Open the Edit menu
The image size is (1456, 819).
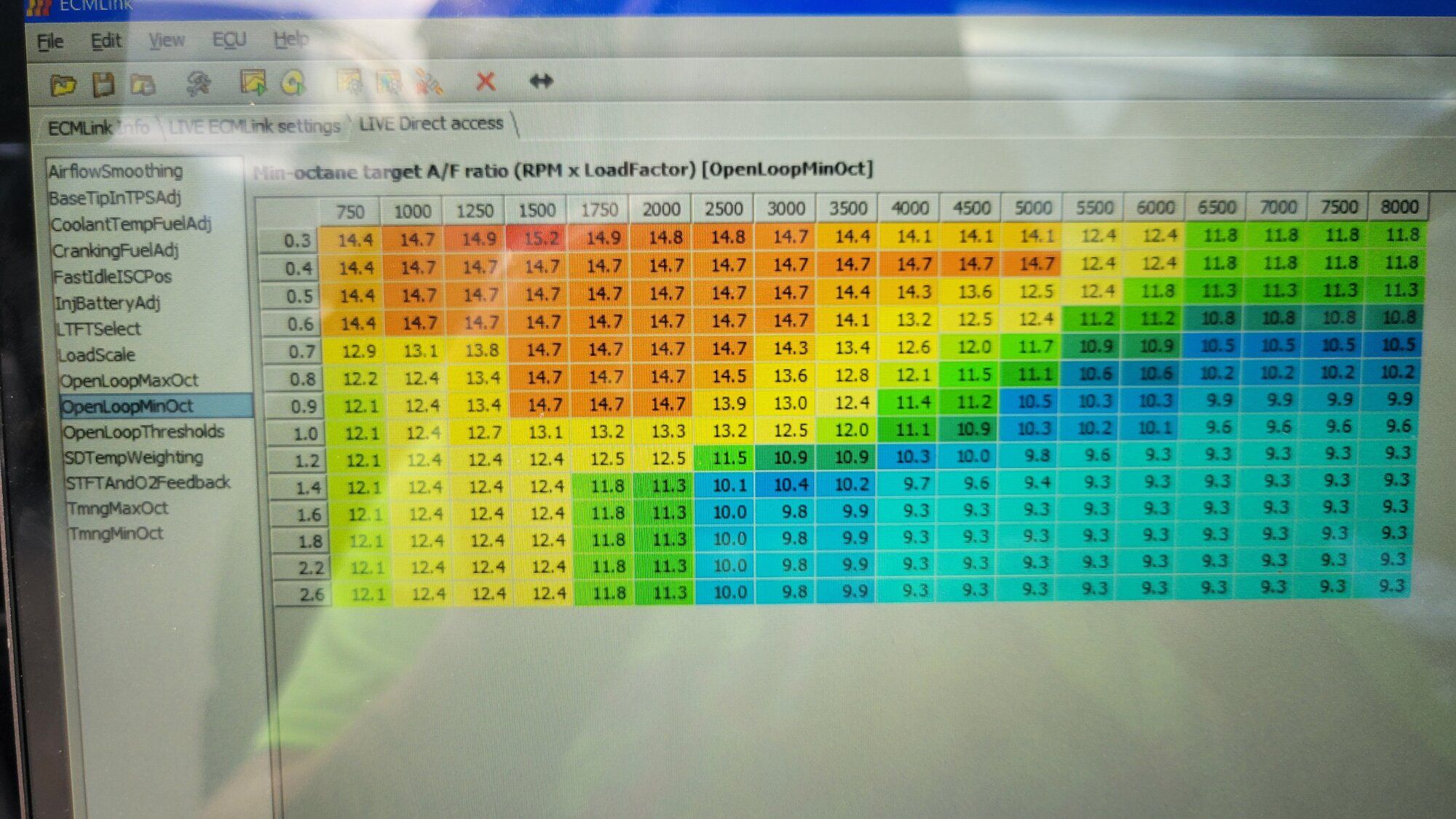click(x=106, y=41)
